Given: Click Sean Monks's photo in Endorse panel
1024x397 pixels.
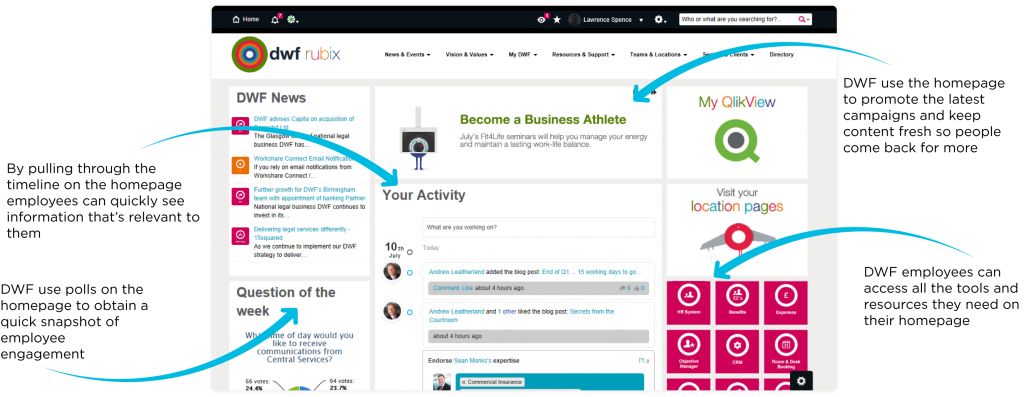Looking at the screenshot, I should 441,382.
